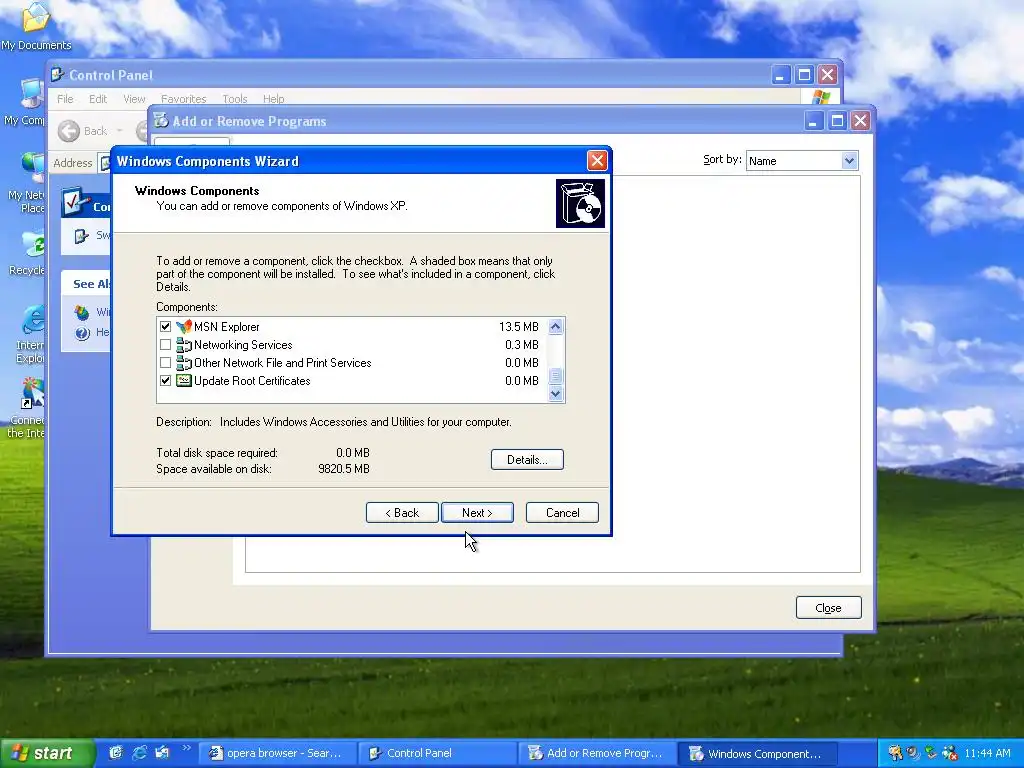Select the MSN Explorer row text
This screenshot has width=1024, height=768.
(227, 327)
